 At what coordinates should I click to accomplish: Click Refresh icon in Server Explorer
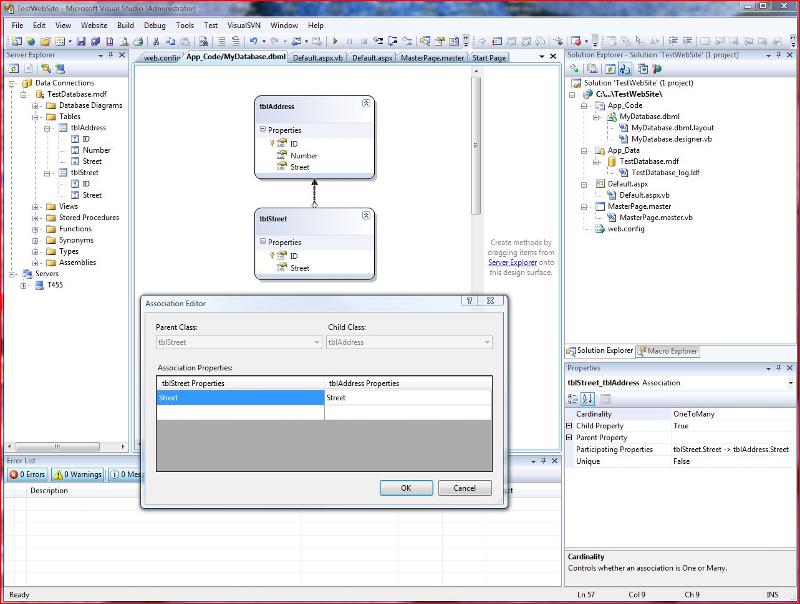click(14, 68)
